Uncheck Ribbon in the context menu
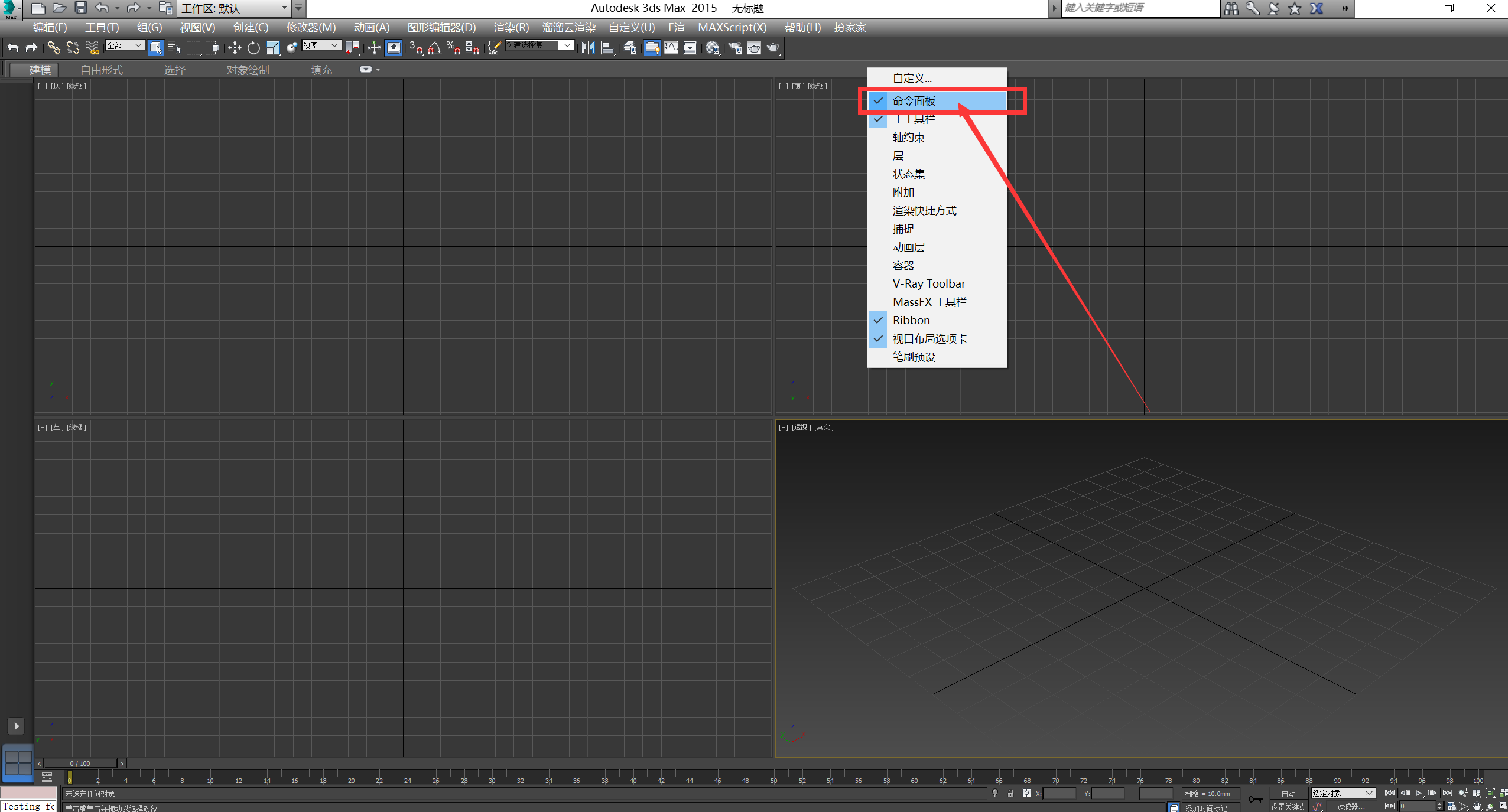 [937, 320]
